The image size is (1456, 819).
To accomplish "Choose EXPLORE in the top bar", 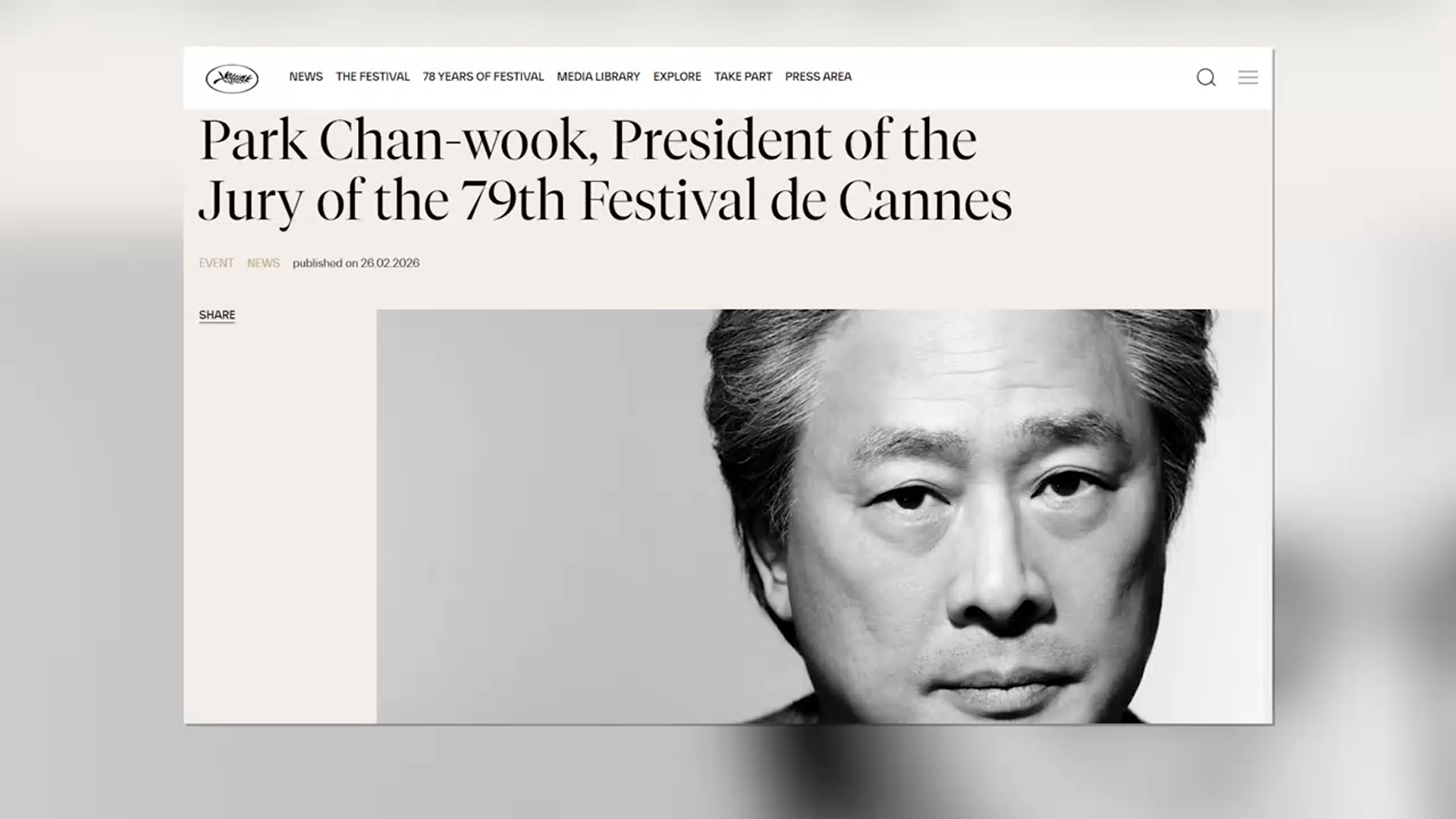I will click(x=677, y=77).
